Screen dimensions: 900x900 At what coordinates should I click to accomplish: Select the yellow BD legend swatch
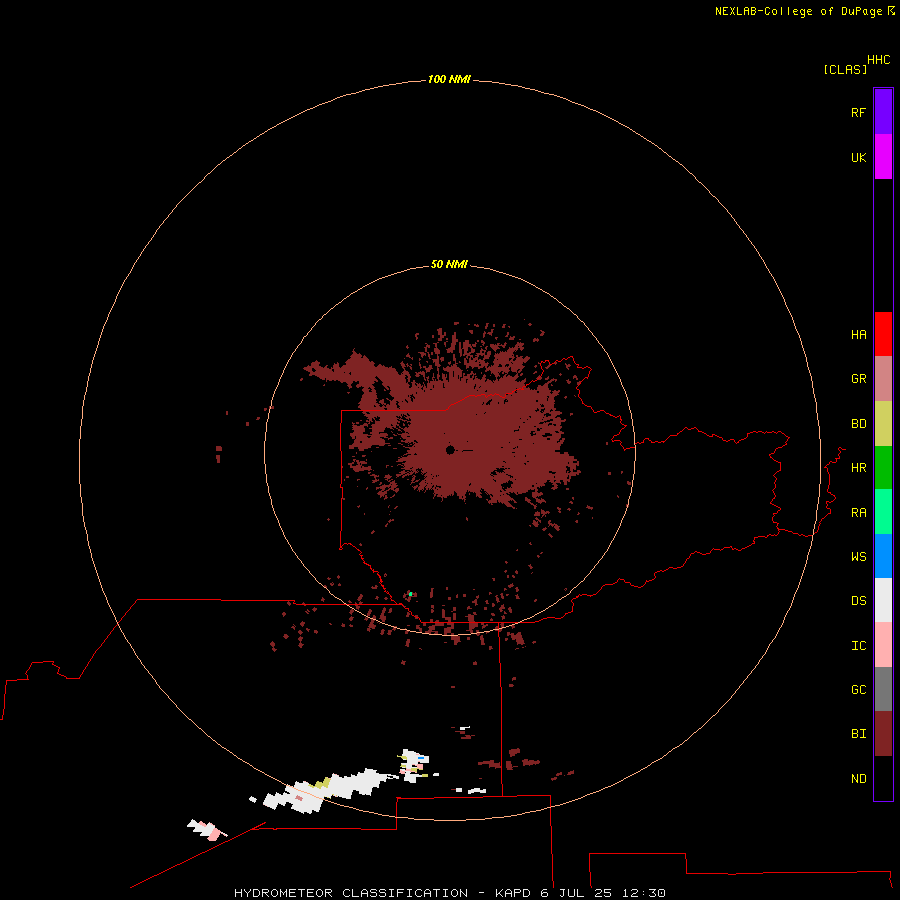click(x=883, y=424)
